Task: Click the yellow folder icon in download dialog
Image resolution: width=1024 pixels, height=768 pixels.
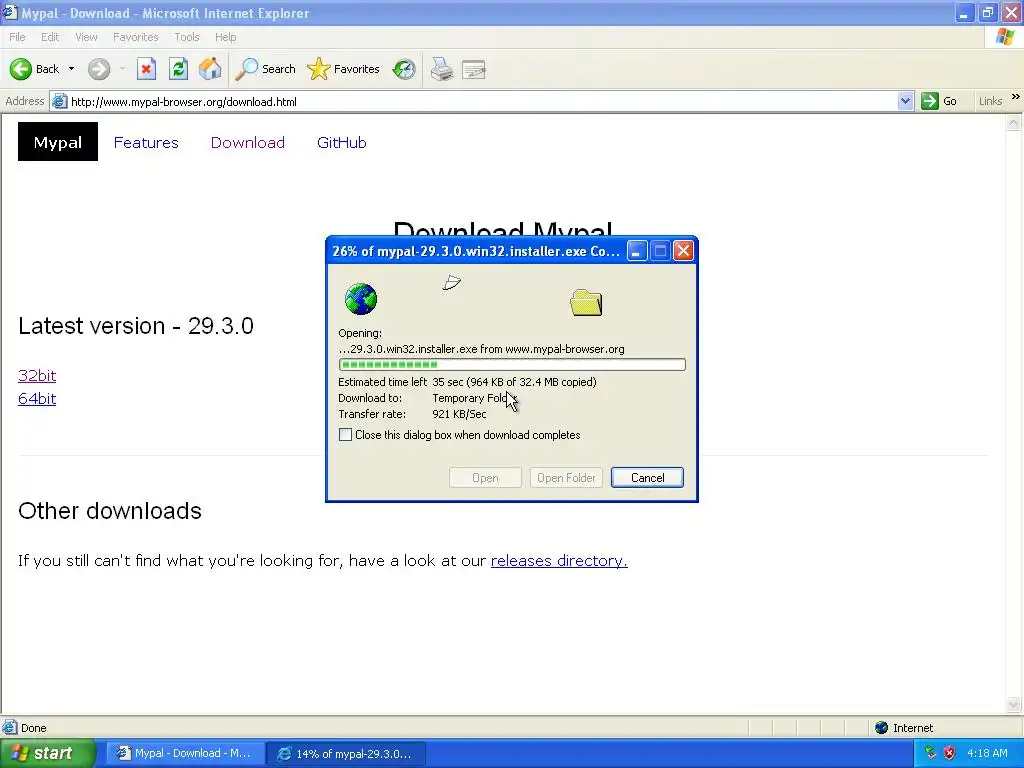Action: [x=586, y=302]
